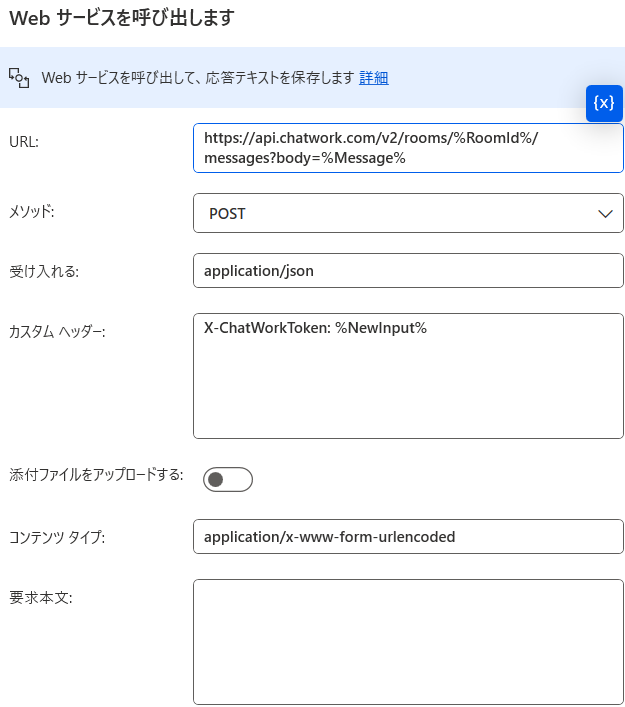The image size is (625, 707).
Task: Click the 添付ファイルをアップロードする label text
Action: coord(96,474)
